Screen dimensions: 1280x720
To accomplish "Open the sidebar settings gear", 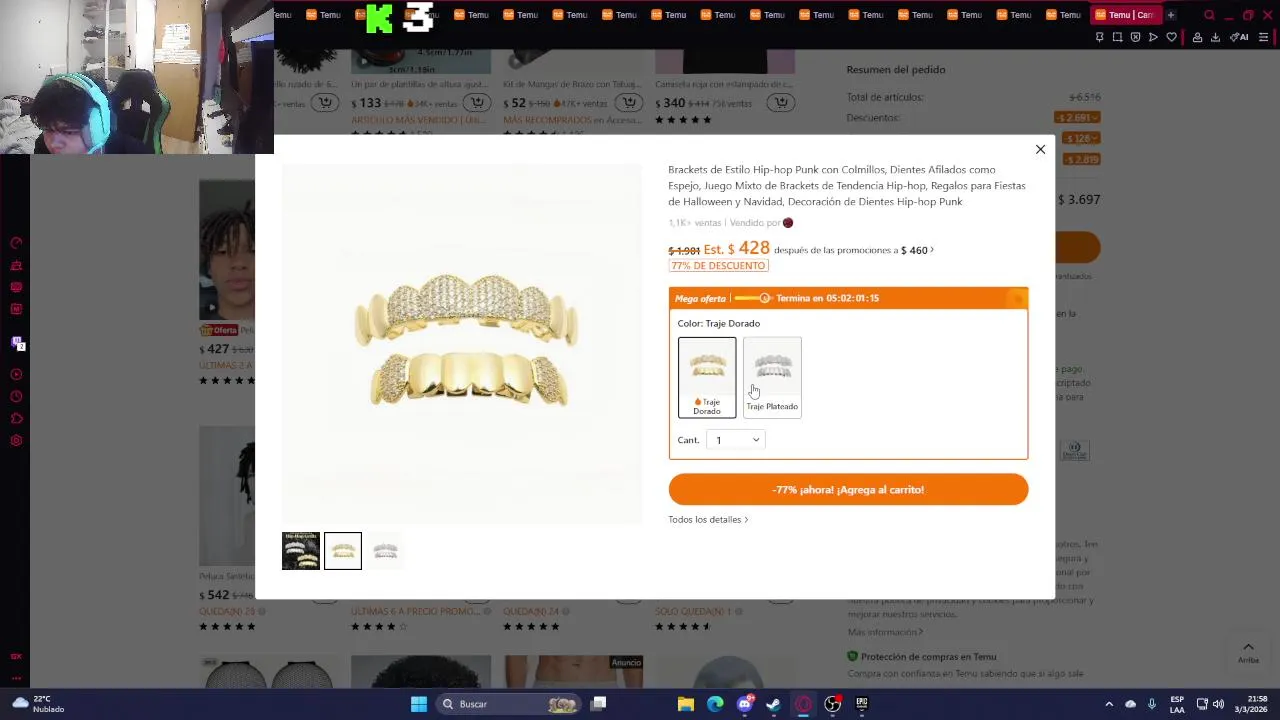I will coord(16,441).
